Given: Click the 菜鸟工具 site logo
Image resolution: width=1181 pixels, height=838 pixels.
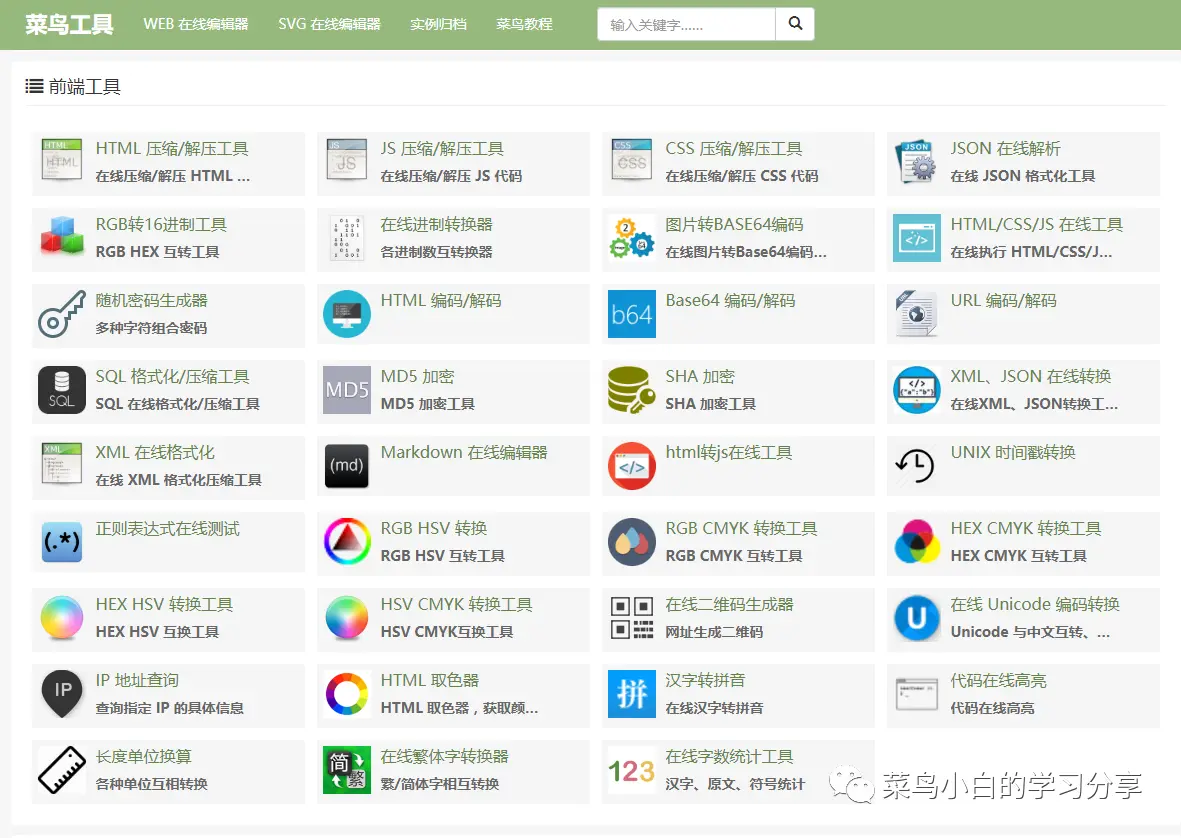Looking at the screenshot, I should (x=69, y=24).
